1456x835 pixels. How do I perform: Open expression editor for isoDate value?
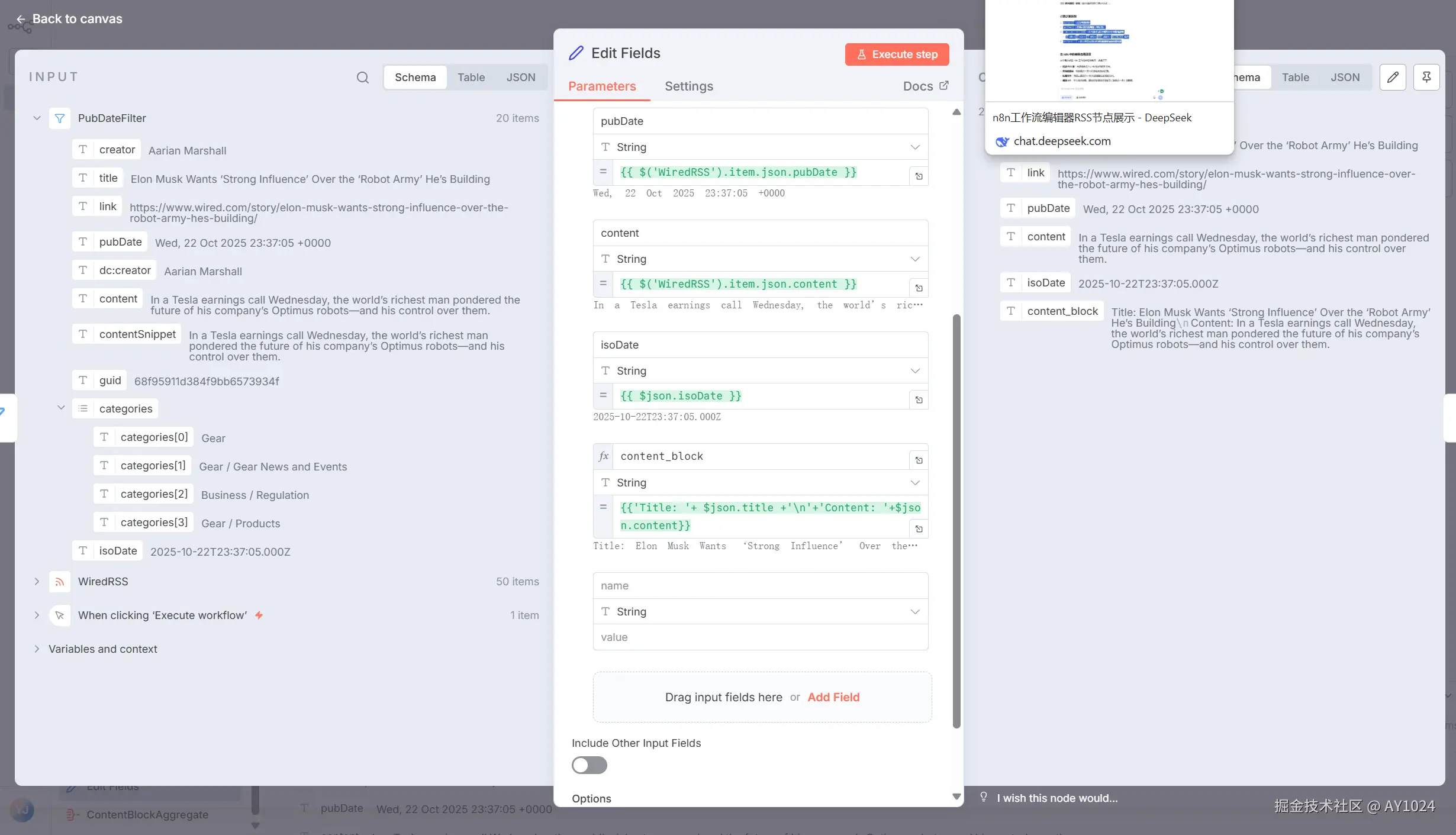[x=919, y=400]
